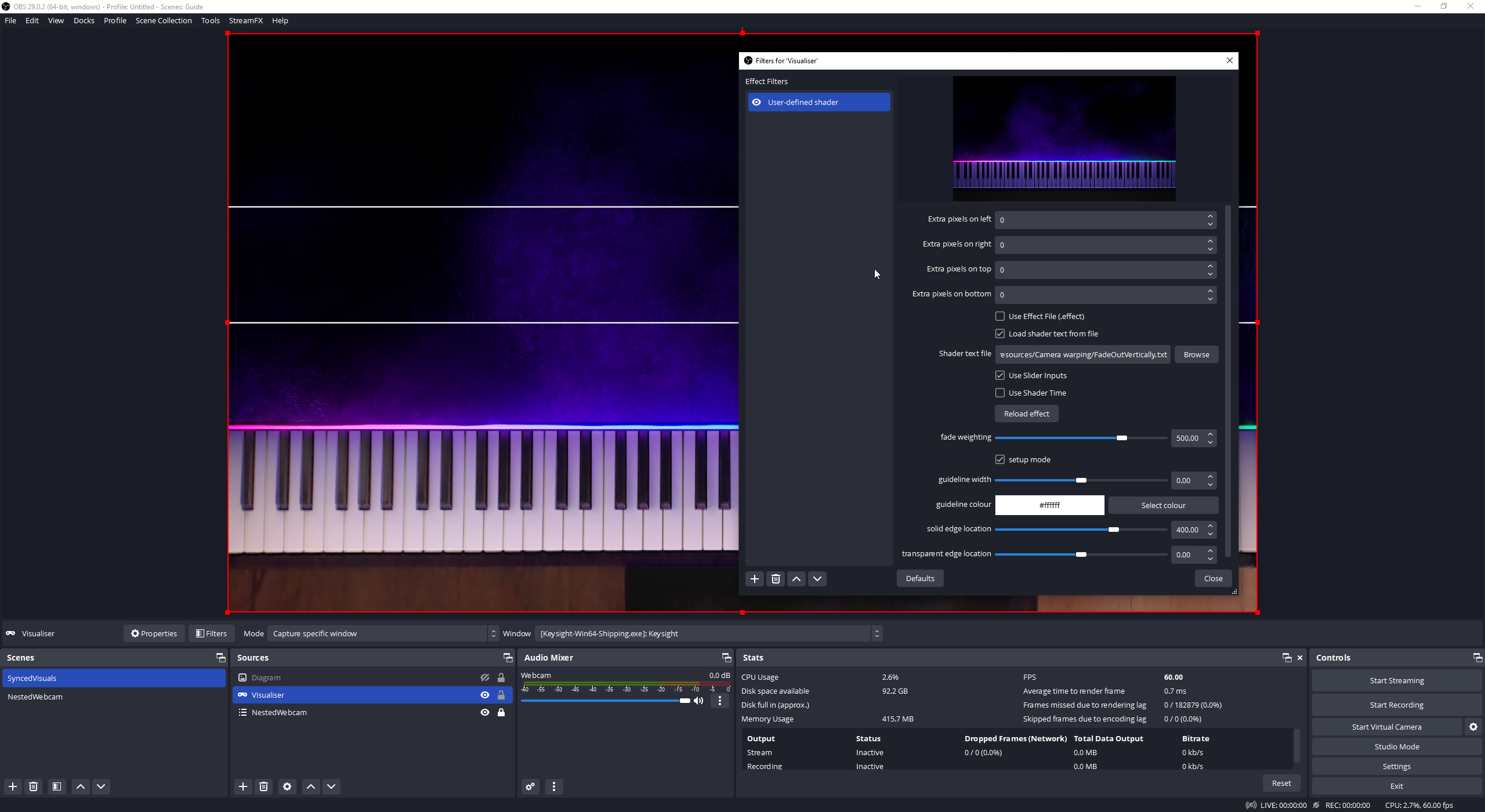
Task: Open the StreamFX menu
Action: point(245,20)
